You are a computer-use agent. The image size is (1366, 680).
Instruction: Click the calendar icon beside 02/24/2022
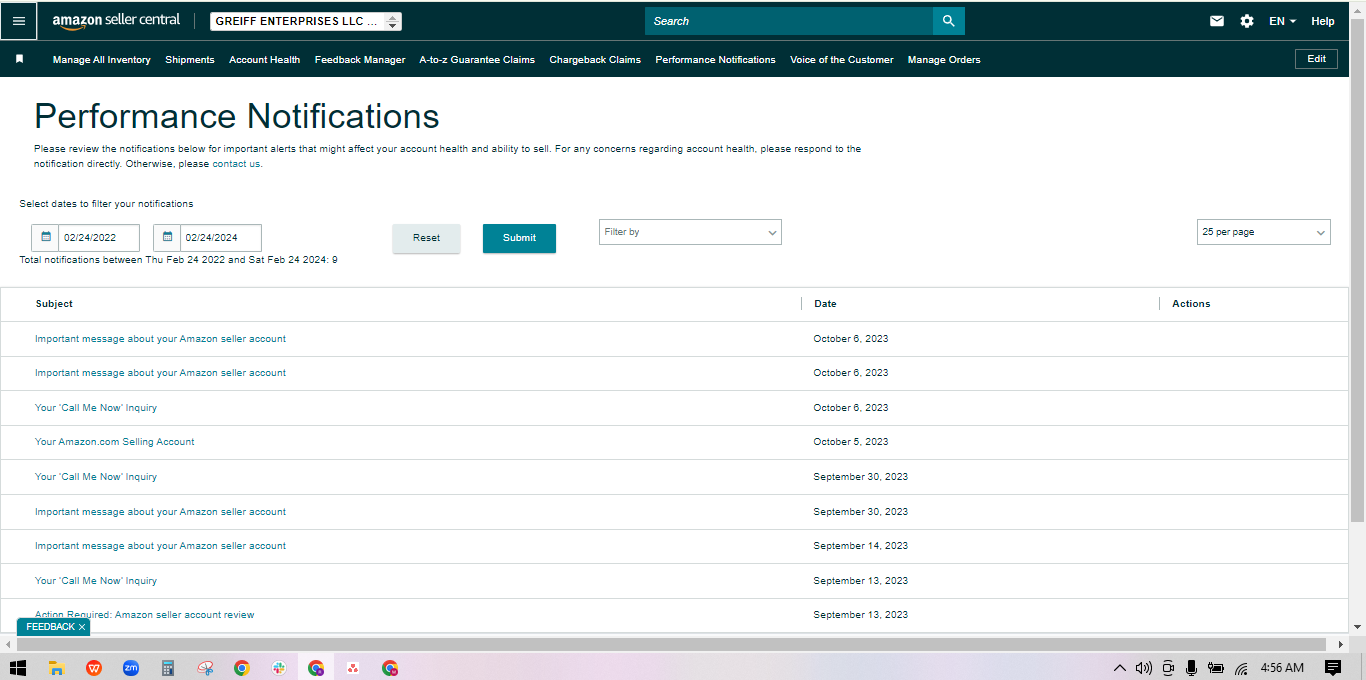coord(45,238)
